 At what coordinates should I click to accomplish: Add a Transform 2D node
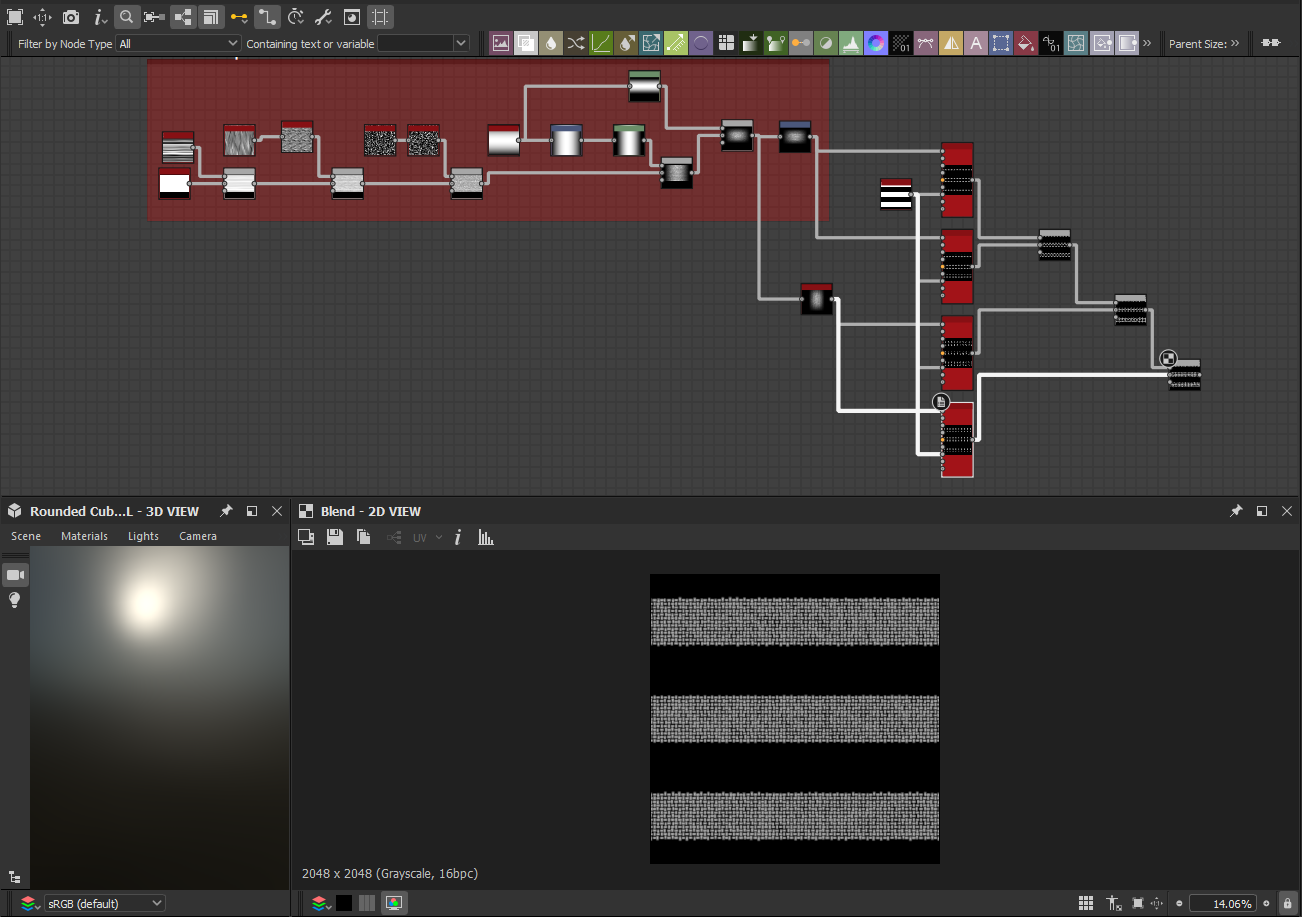coord(1001,43)
